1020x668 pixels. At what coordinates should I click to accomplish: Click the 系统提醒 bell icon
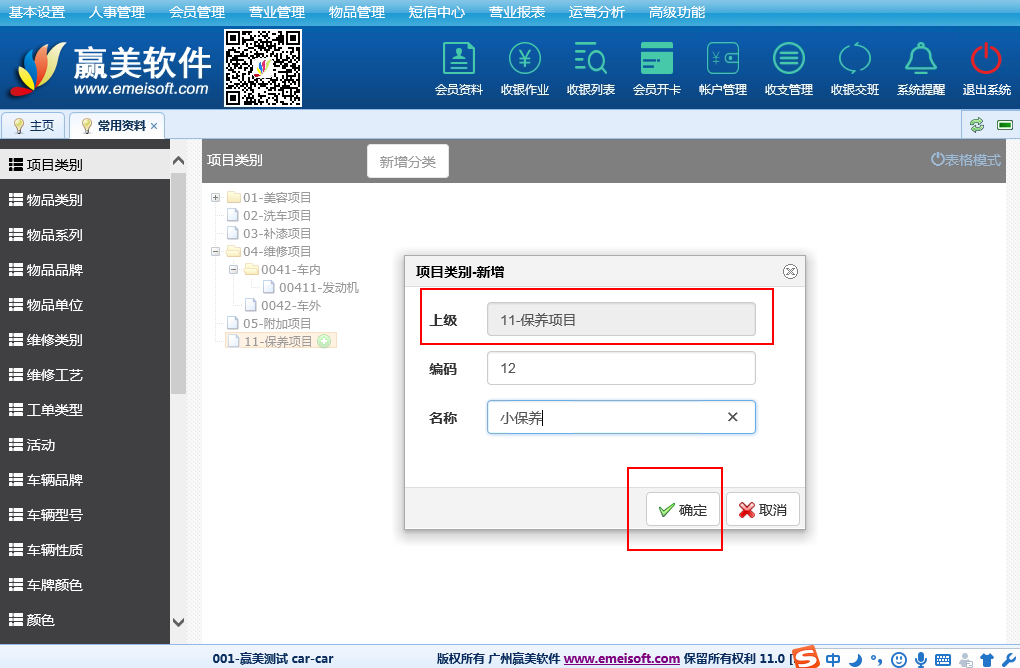[x=920, y=68]
